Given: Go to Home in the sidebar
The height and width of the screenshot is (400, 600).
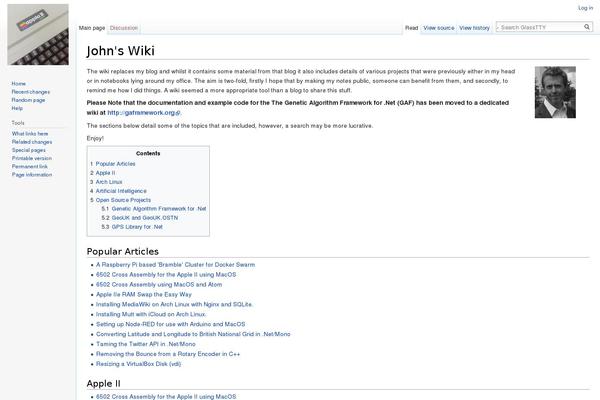Looking at the screenshot, I should [18, 83].
